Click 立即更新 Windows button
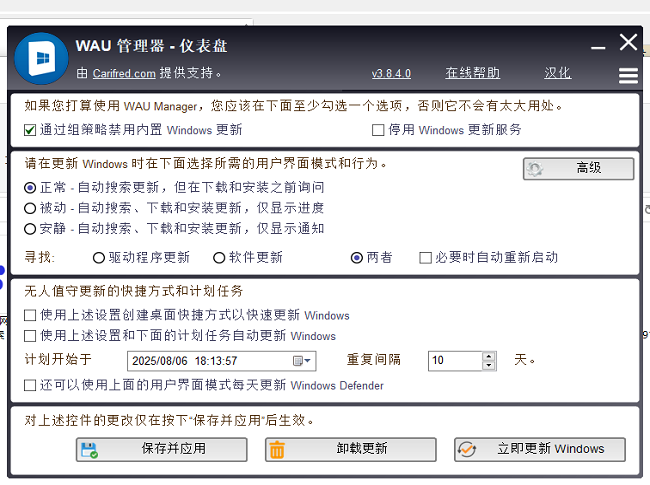Screen dimensions: 650x485 pyautogui.click(x=540, y=450)
